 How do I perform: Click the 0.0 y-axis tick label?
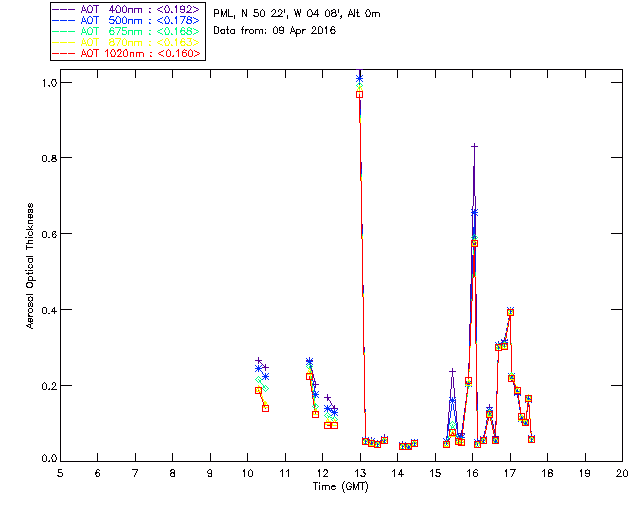pos(49,459)
